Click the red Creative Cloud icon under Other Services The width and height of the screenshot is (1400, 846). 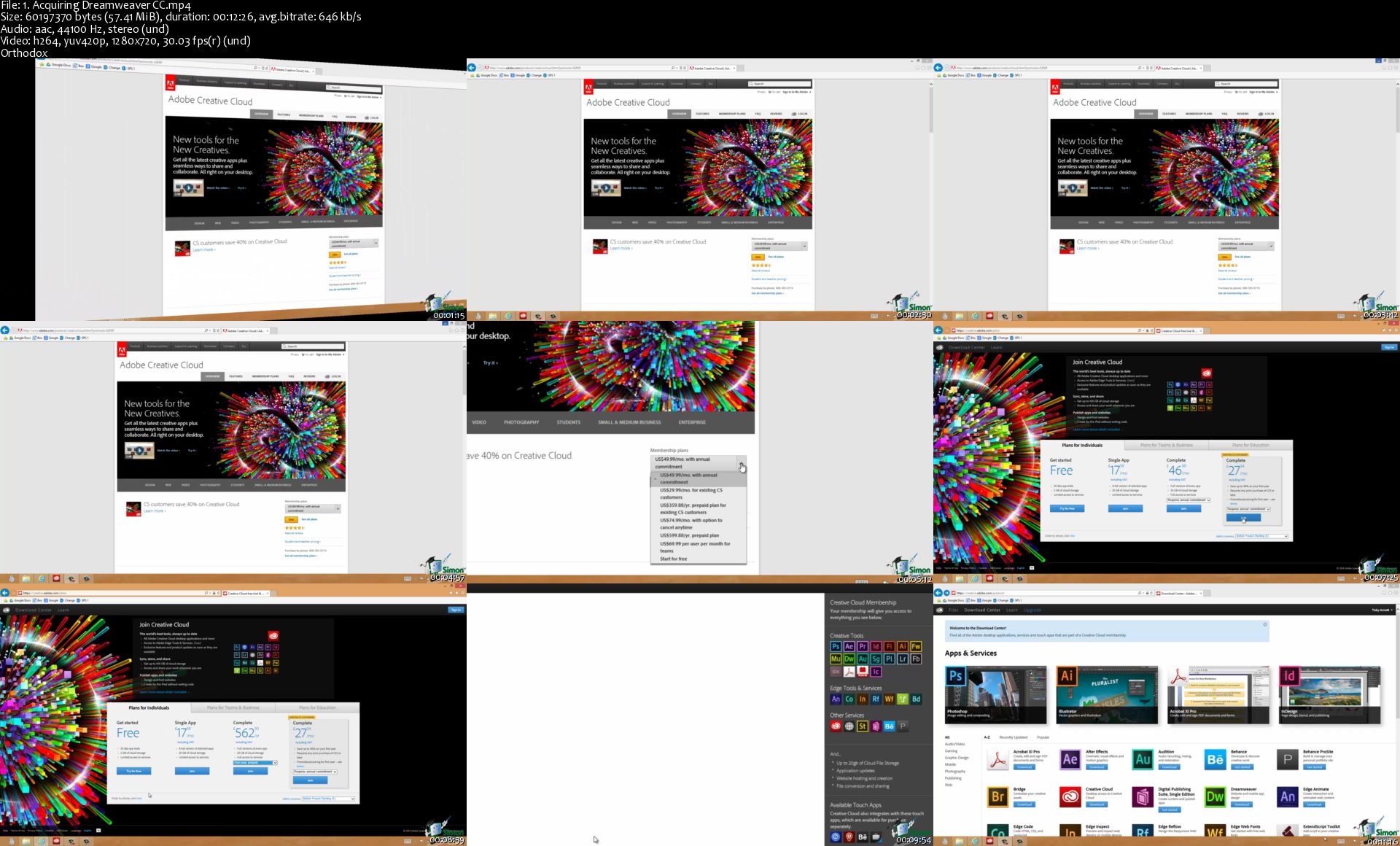click(836, 726)
